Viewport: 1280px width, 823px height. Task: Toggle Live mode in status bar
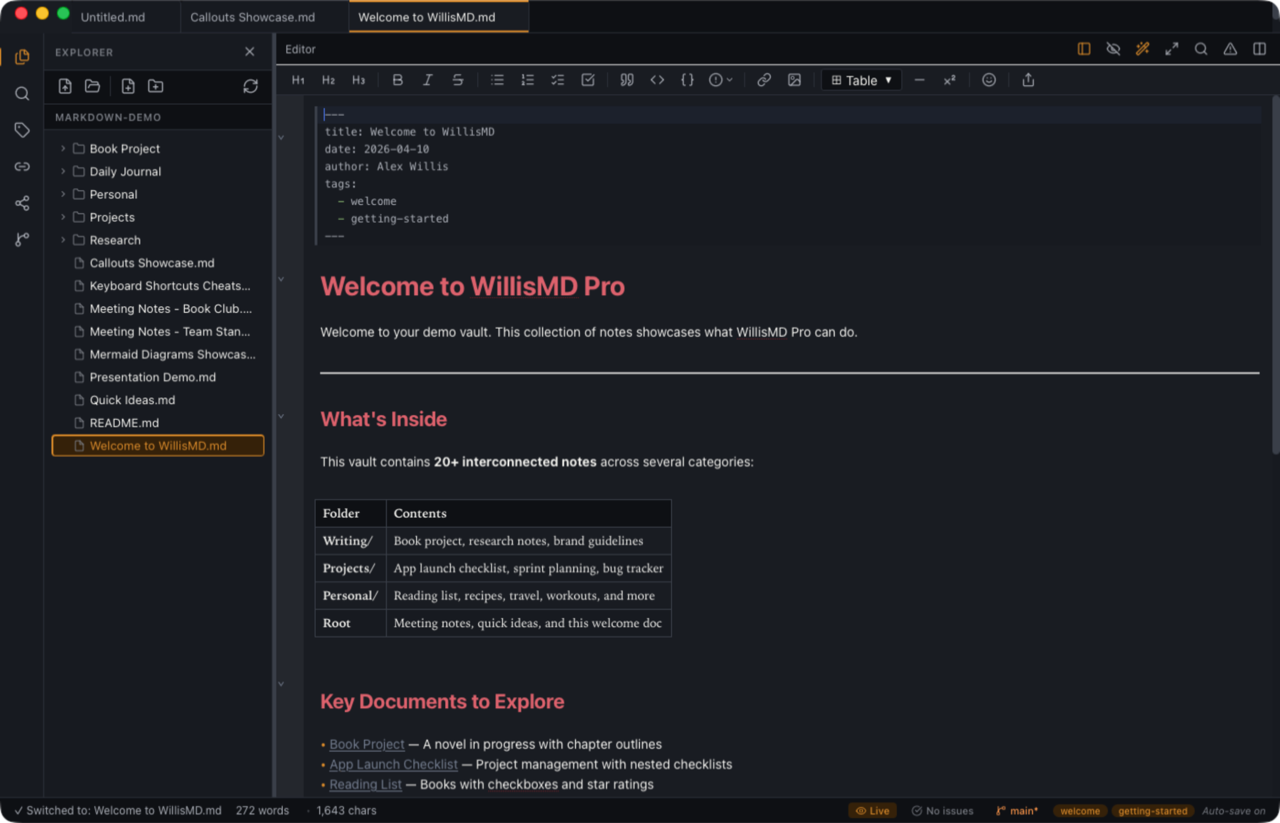[x=872, y=811]
